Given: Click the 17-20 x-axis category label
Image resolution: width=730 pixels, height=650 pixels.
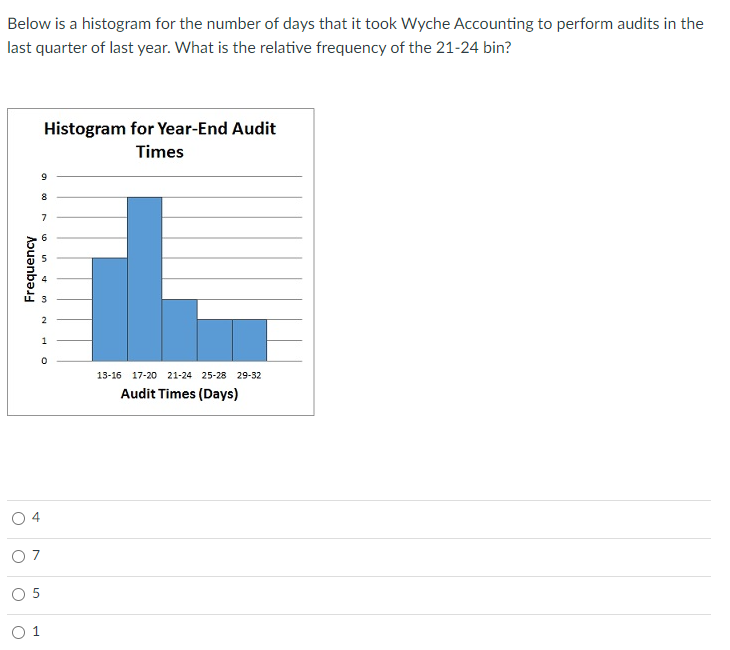Looking at the screenshot, I should 144,375.
